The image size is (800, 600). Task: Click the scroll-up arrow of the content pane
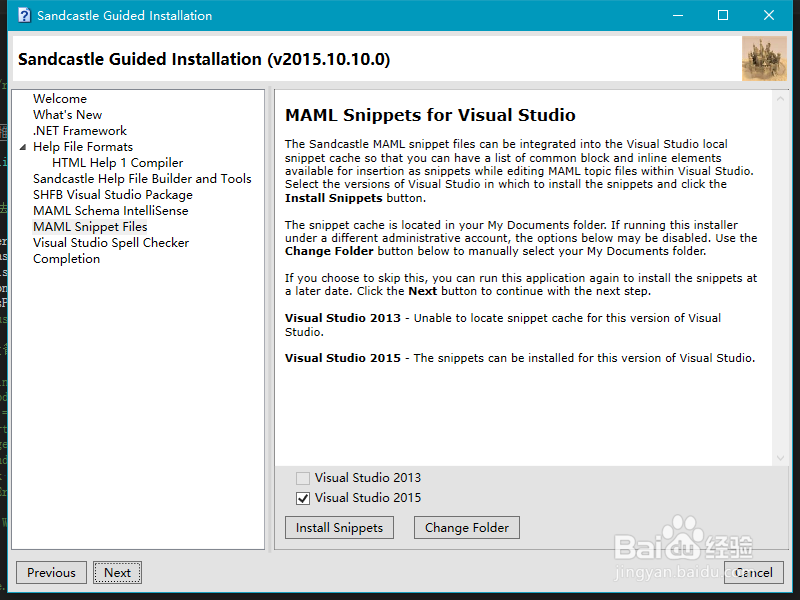tap(780, 99)
